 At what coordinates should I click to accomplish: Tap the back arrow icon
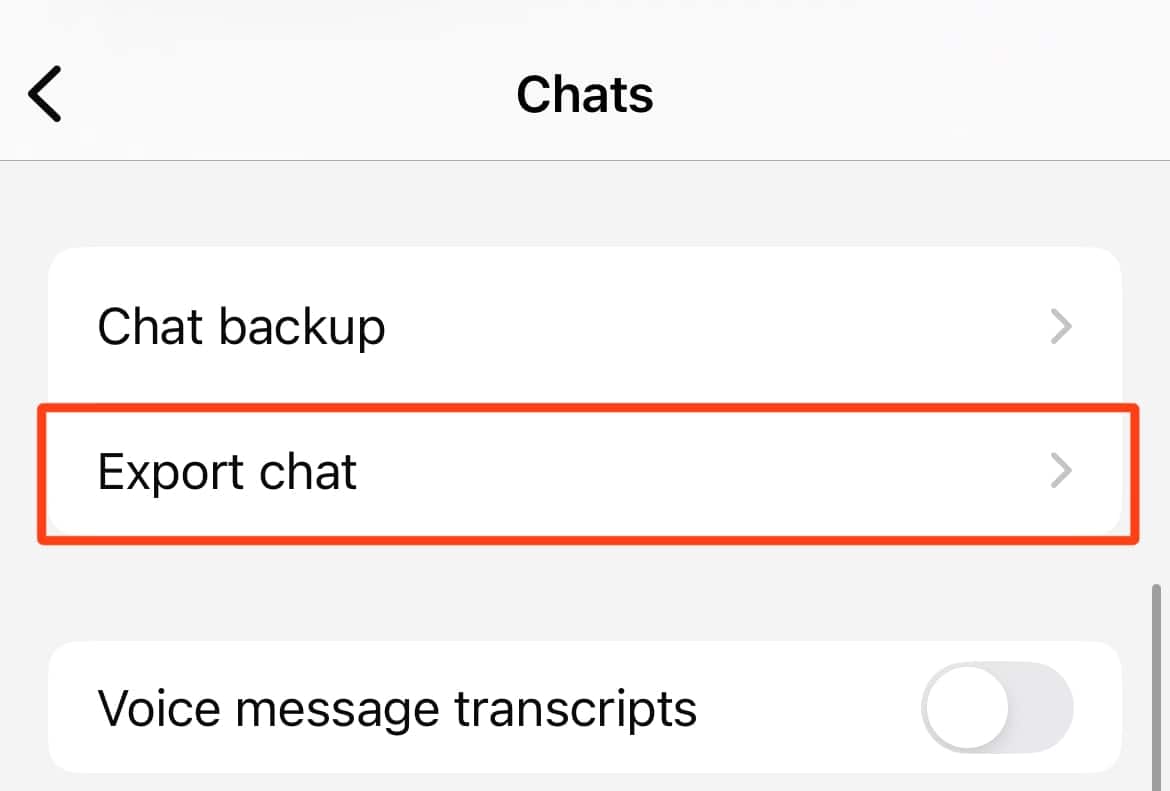(45, 94)
